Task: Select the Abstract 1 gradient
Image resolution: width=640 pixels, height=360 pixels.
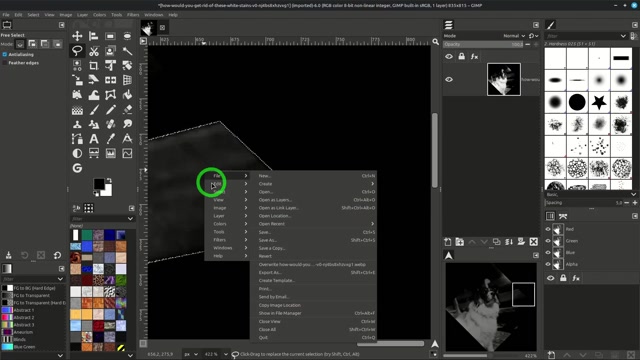Action: pos(33,310)
